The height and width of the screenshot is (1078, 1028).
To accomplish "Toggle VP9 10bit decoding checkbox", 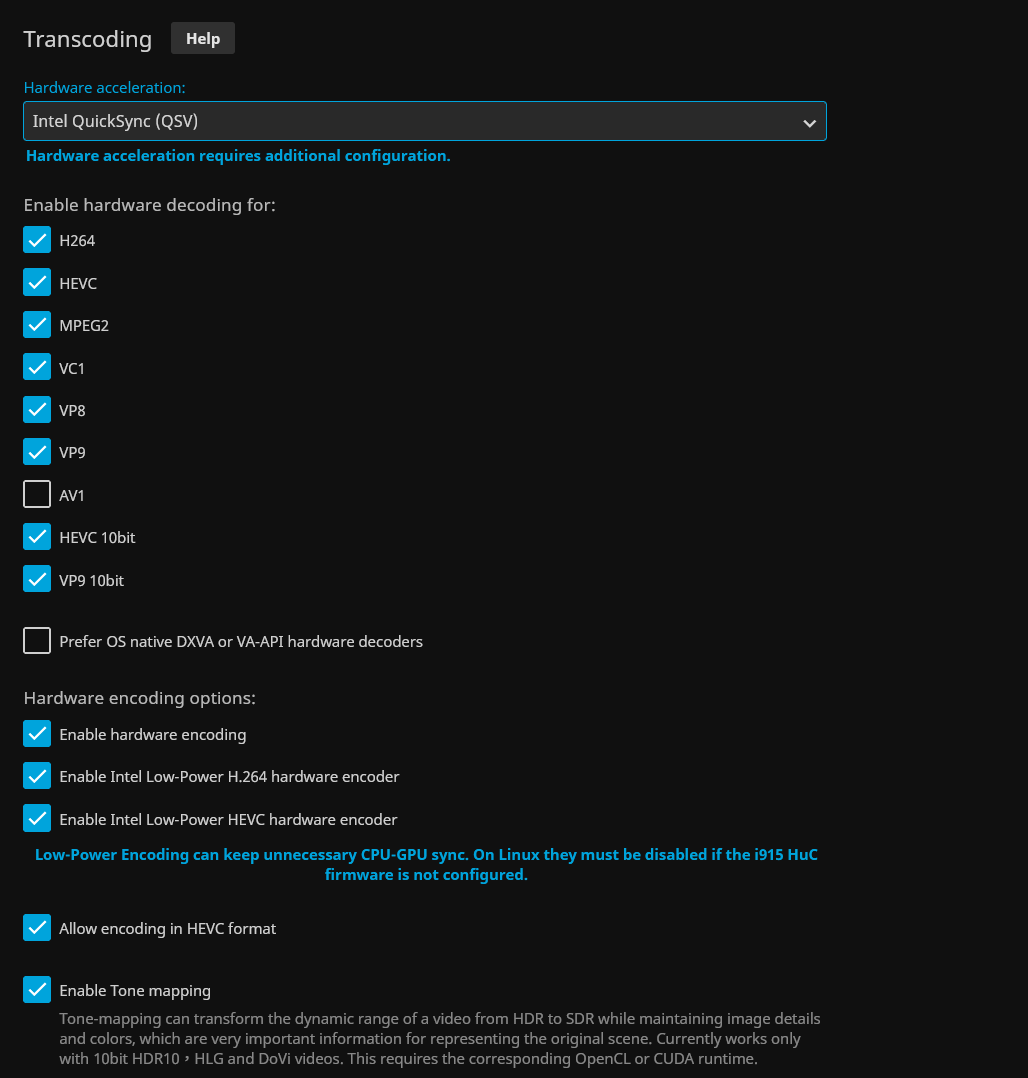I will (x=37, y=580).
